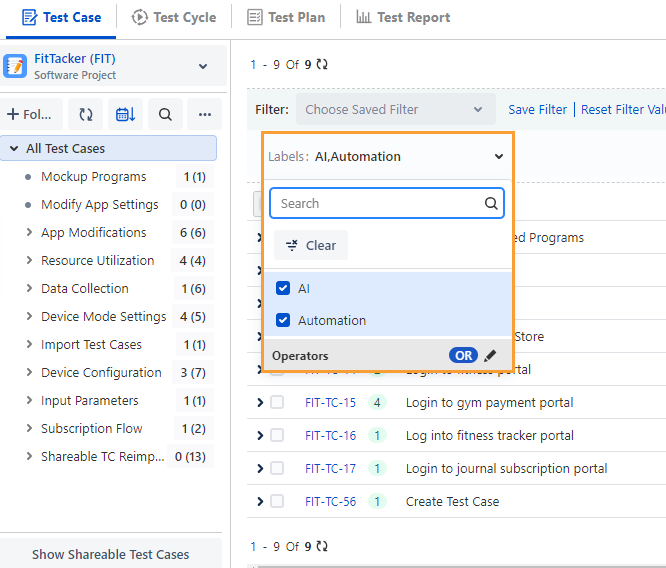Refresh the top results count

click(x=322, y=65)
